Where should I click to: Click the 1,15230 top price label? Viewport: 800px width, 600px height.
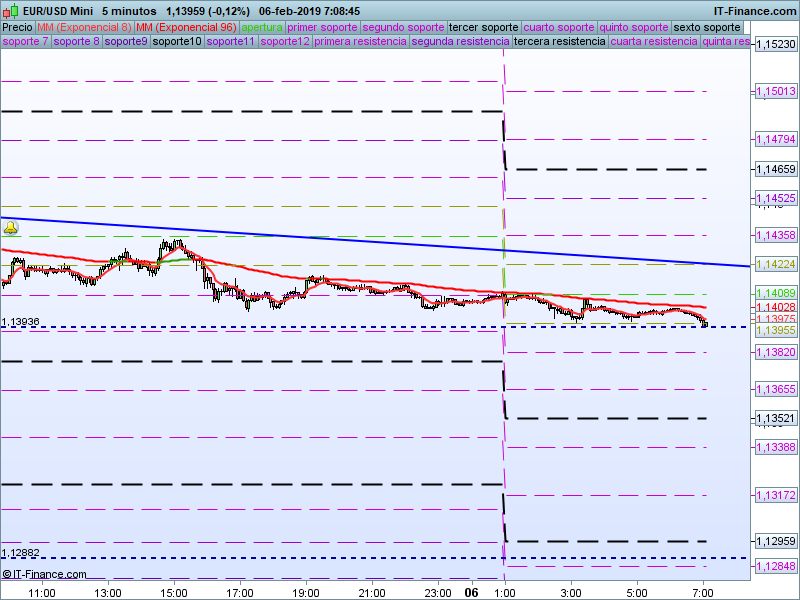click(x=776, y=44)
